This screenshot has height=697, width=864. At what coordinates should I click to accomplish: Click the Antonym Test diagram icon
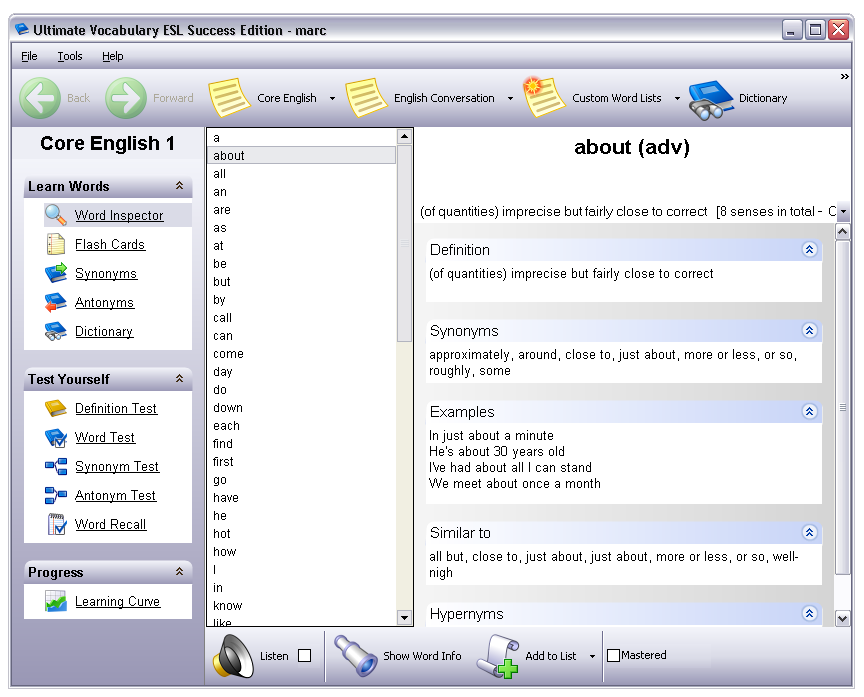[x=56, y=495]
